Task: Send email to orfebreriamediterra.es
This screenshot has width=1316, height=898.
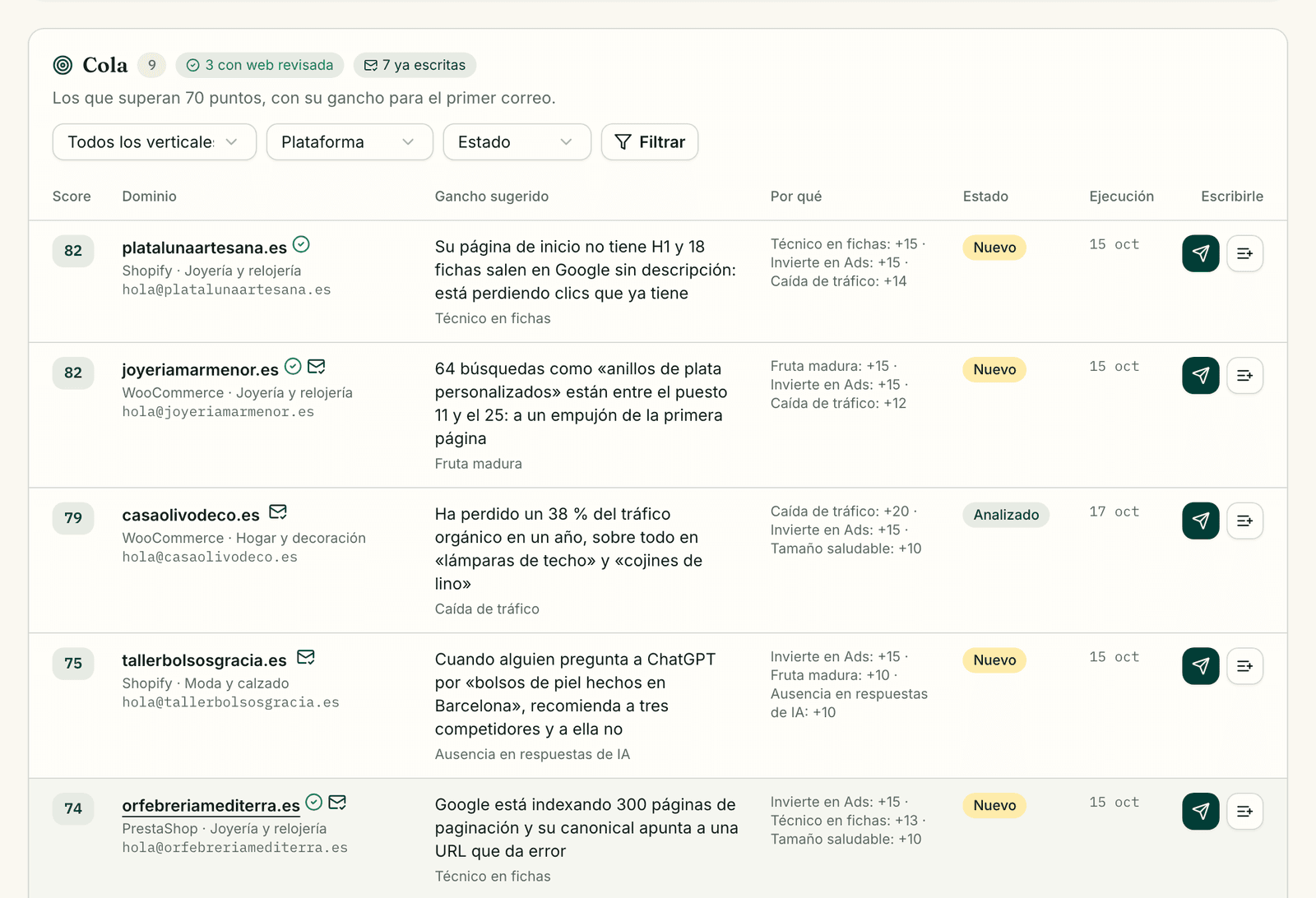Action: point(1201,811)
